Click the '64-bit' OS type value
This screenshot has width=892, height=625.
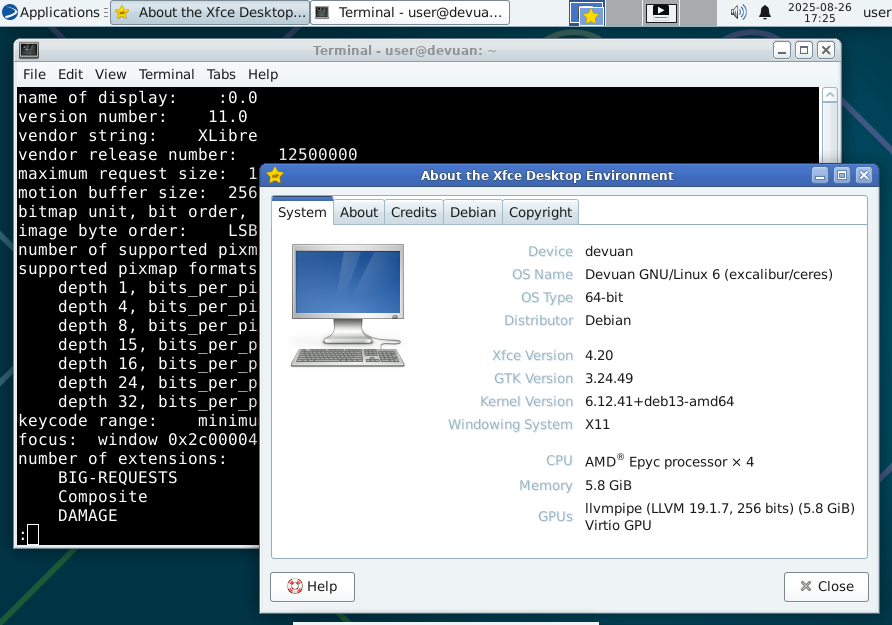click(x=604, y=297)
